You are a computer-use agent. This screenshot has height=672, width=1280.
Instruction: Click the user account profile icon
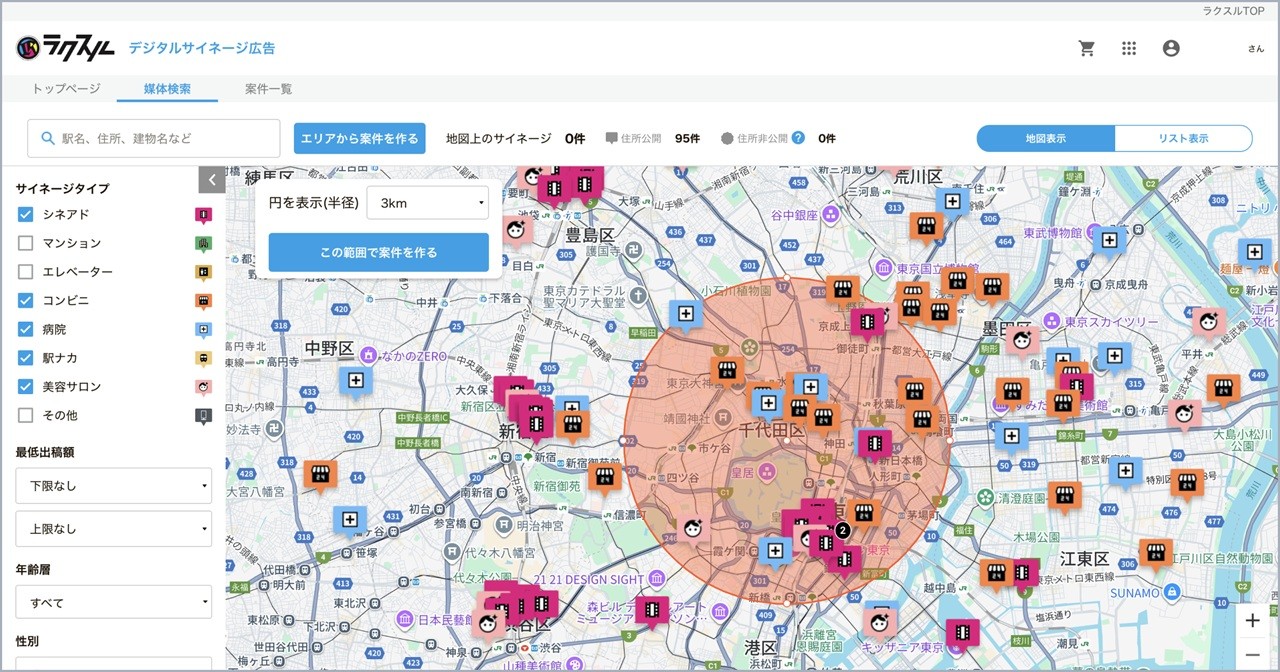1171,48
